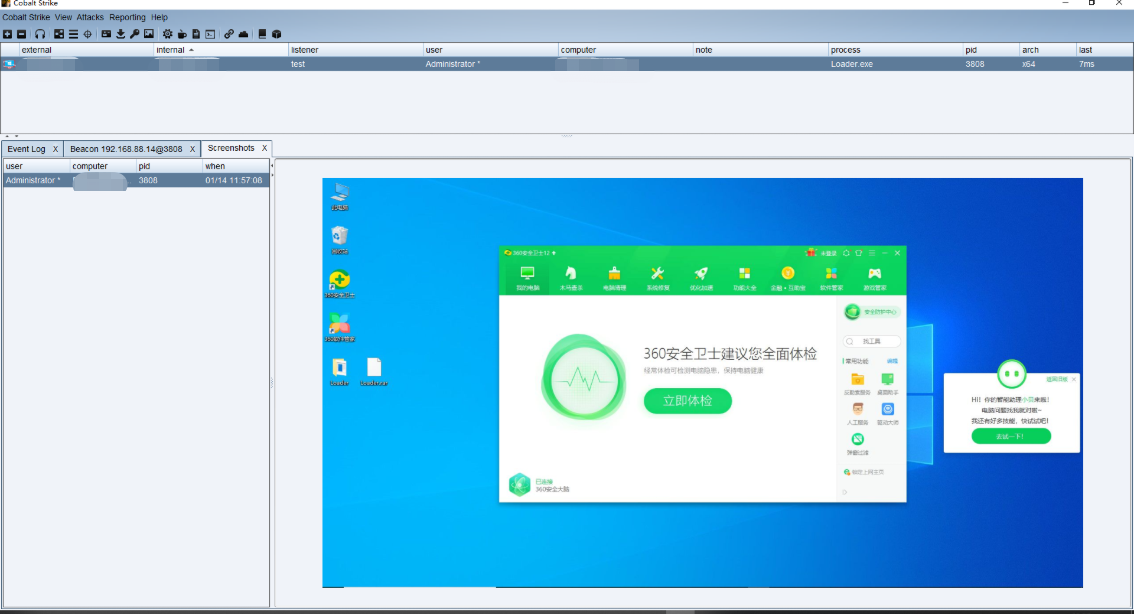
Task: Open Configure Listeners via the headphones icon
Action: [40, 34]
